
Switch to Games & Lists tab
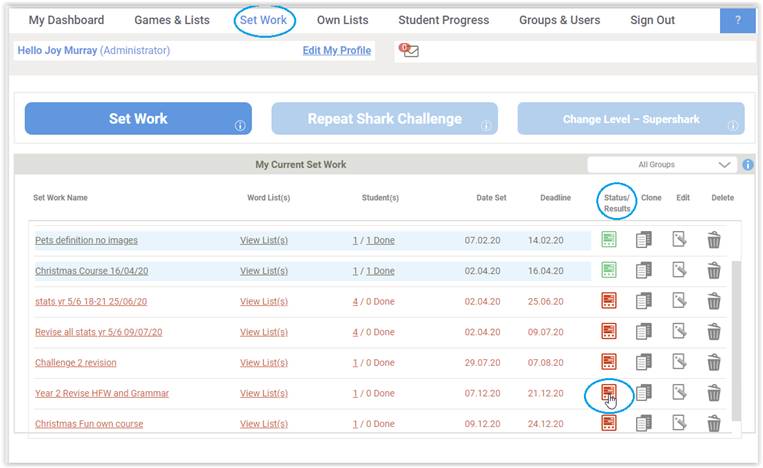(172, 20)
